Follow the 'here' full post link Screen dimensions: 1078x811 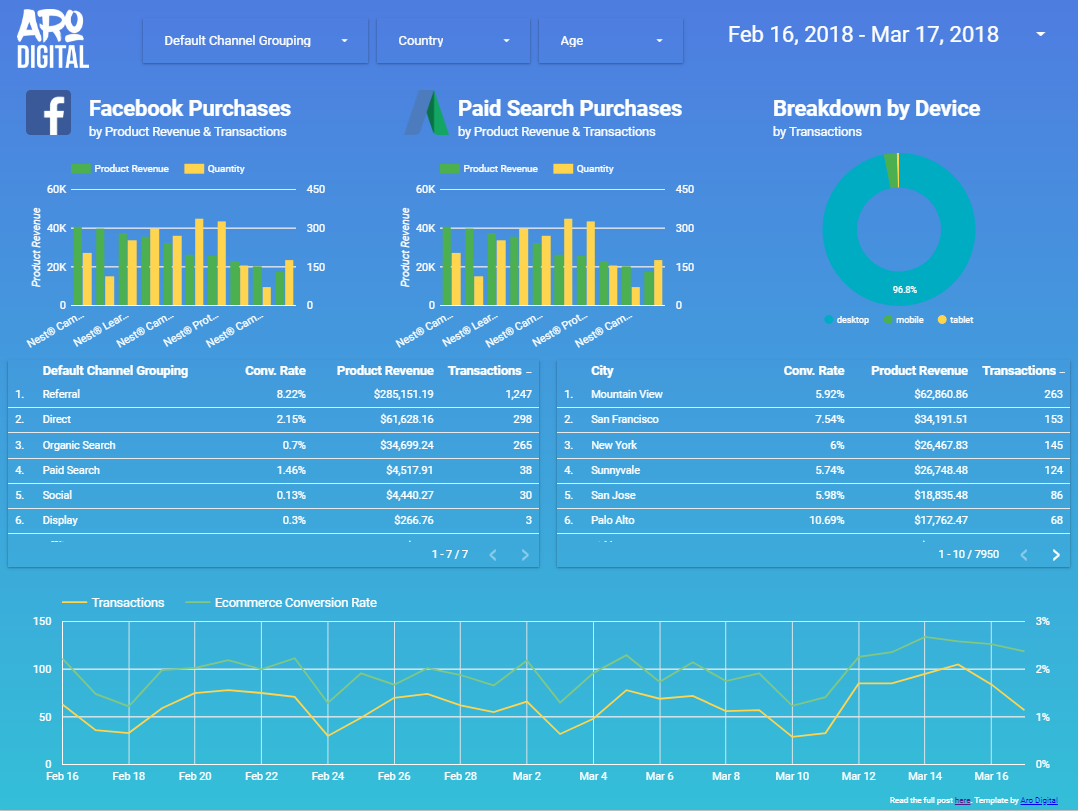[962, 801]
